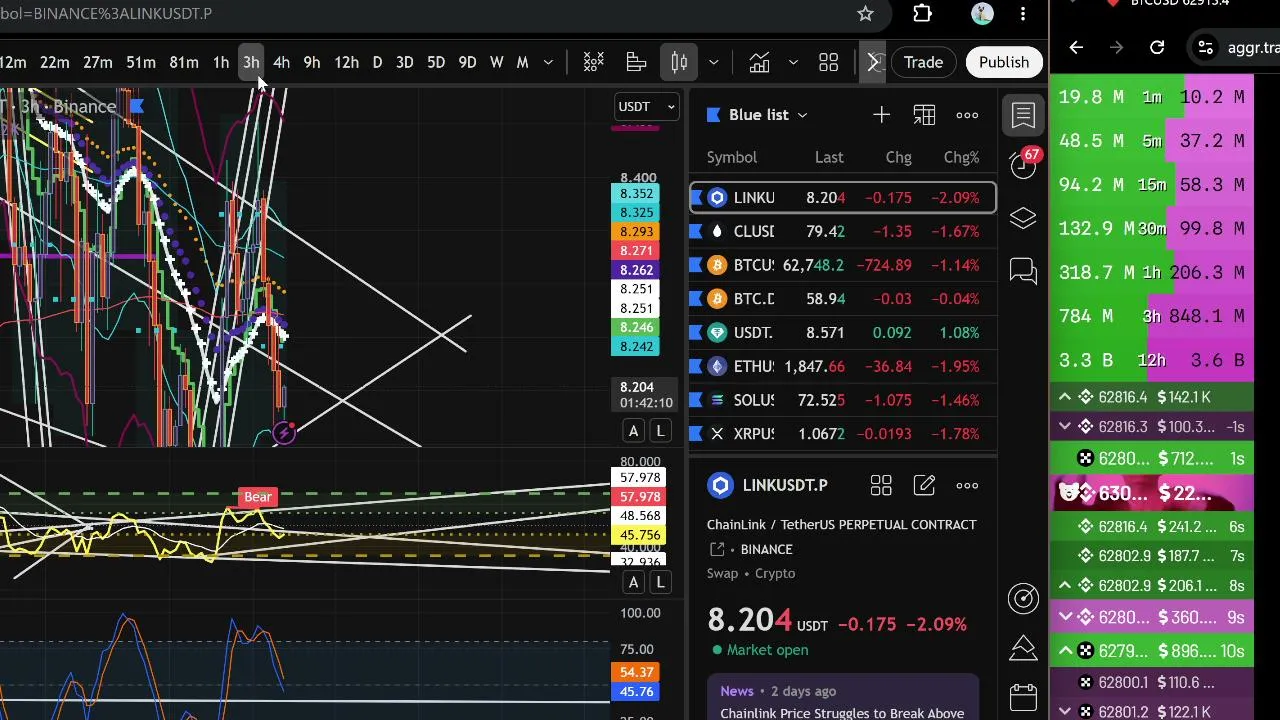This screenshot has height=720, width=1280.
Task: Toggle the blue flag on the LINKU row
Action: [x=697, y=198]
